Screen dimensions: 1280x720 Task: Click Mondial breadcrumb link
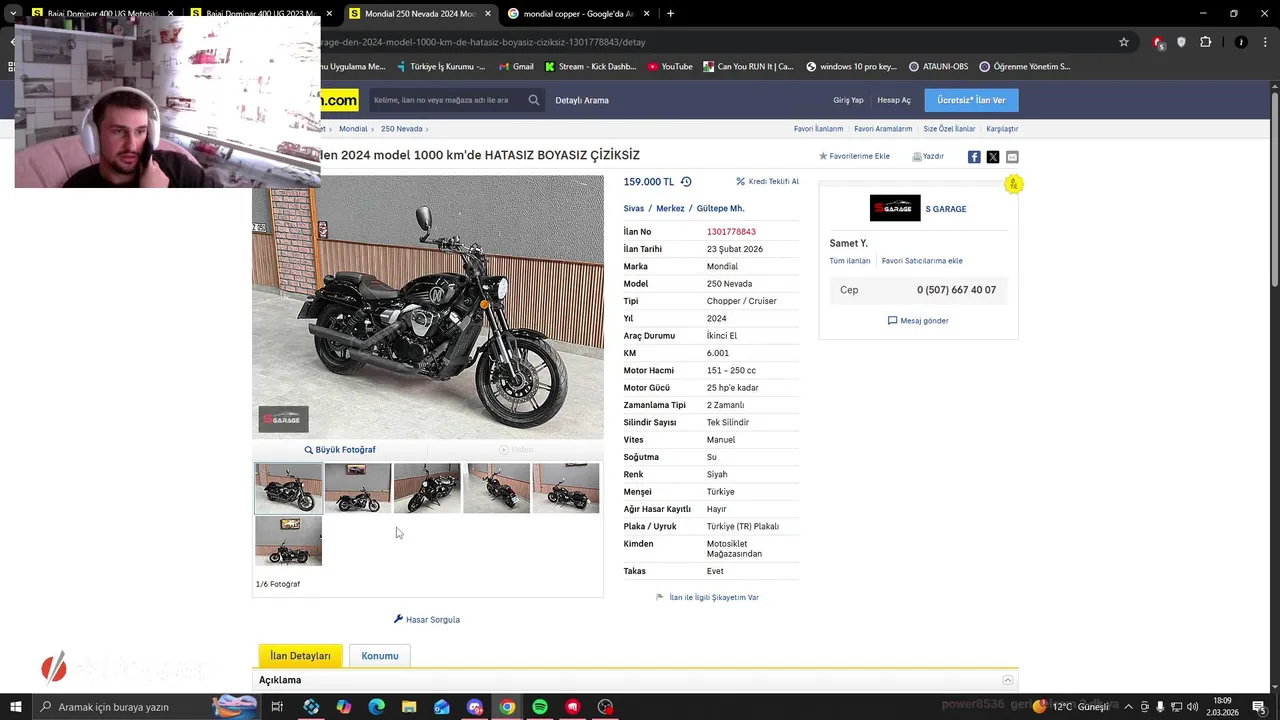353,129
